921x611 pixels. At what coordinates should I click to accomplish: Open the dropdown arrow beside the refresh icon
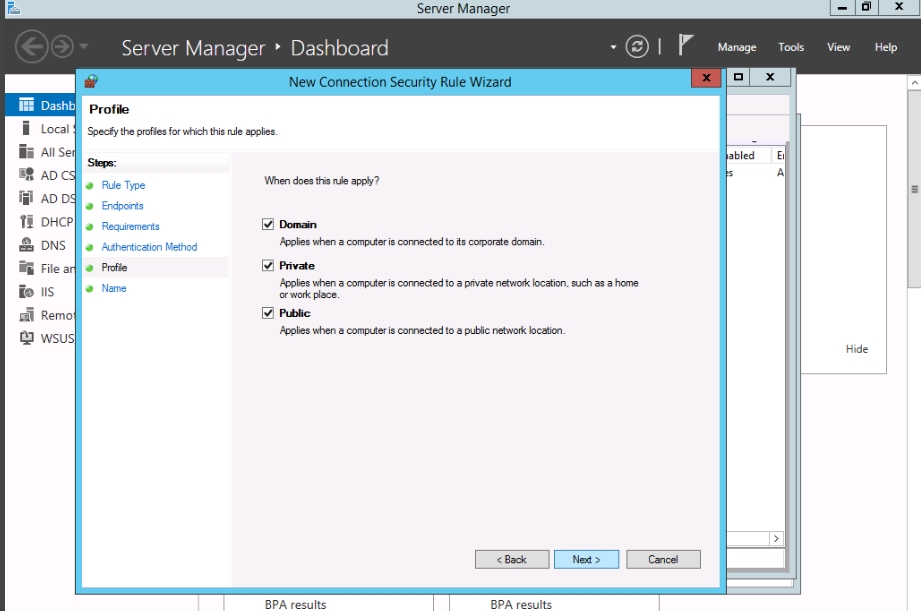[x=613, y=47]
